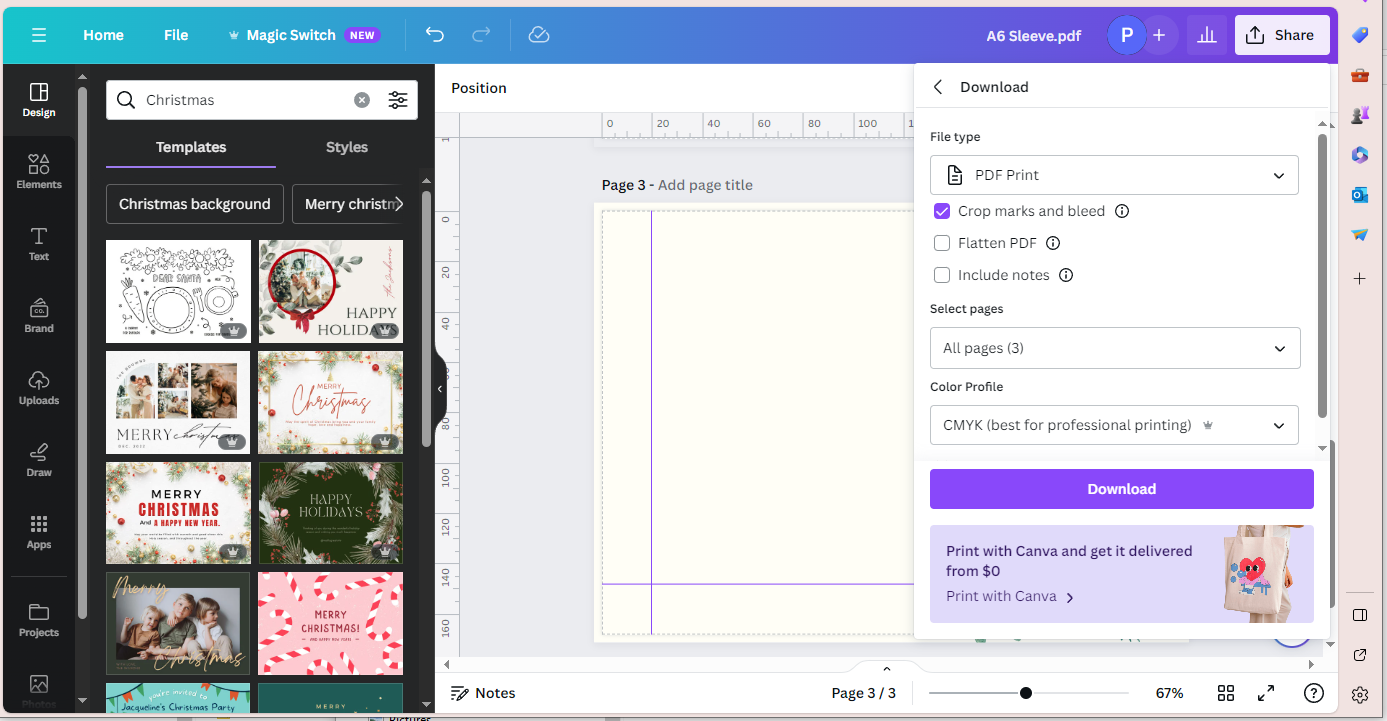Adjust the zoom slider handle
Screen dimensions: 1387x721
pyautogui.click(x=1026, y=693)
